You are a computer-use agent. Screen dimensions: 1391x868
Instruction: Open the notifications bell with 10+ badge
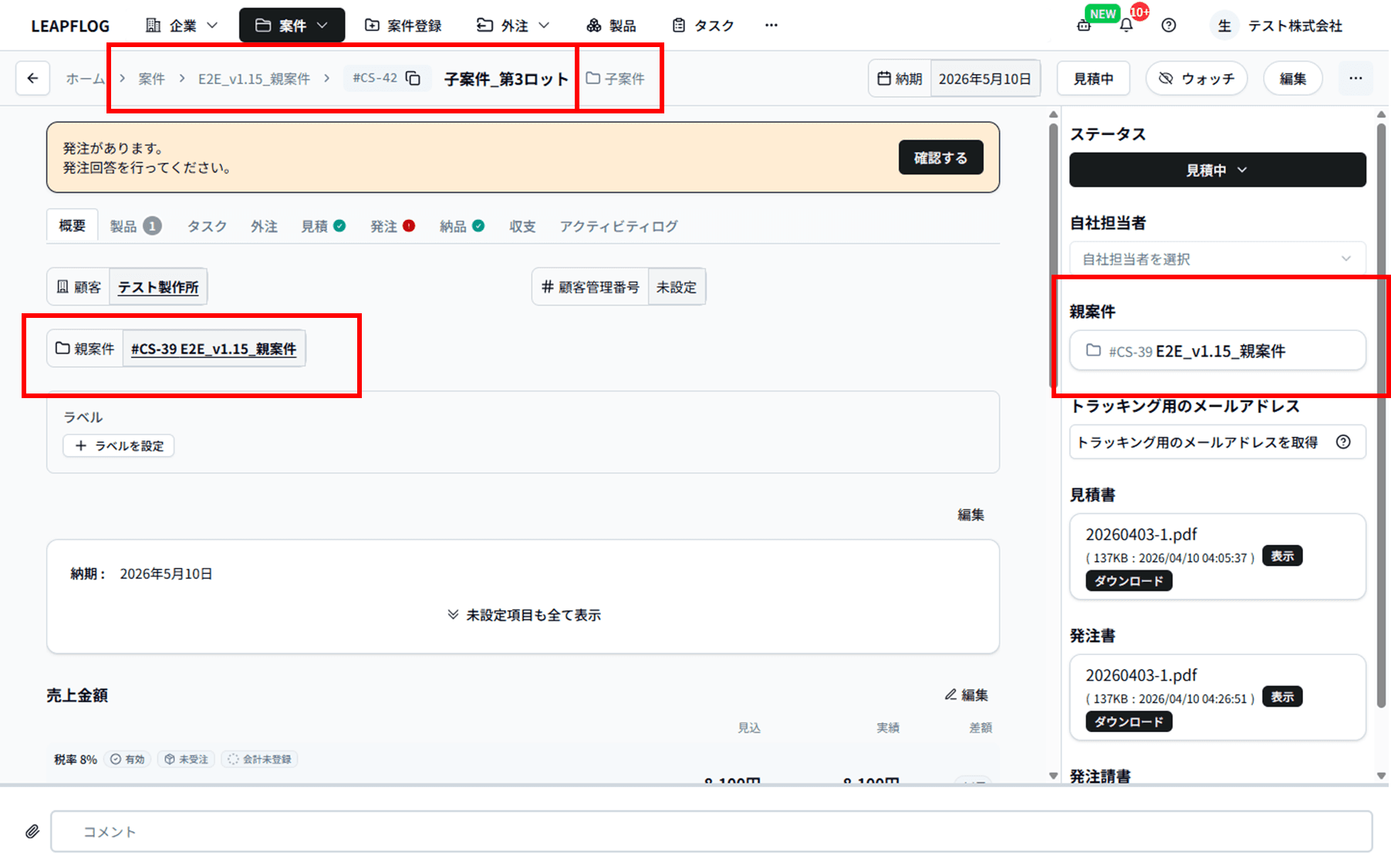click(x=1126, y=25)
